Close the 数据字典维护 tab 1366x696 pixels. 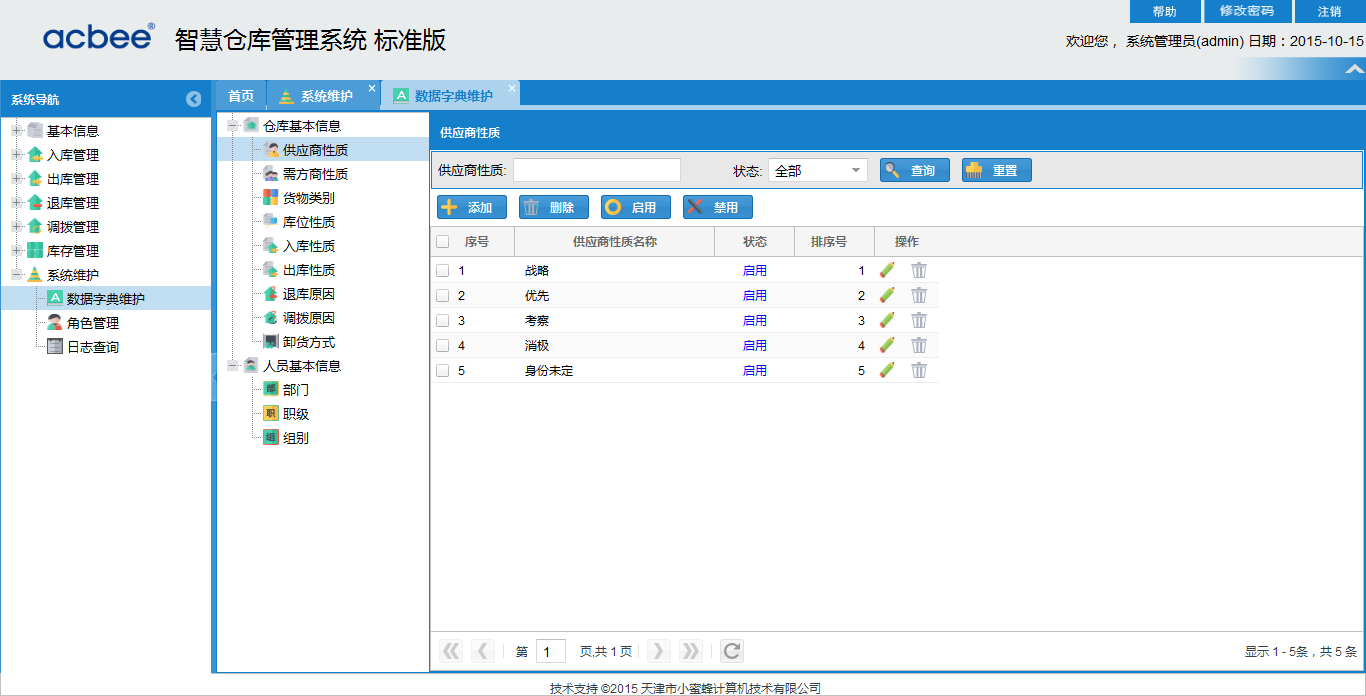coord(512,88)
